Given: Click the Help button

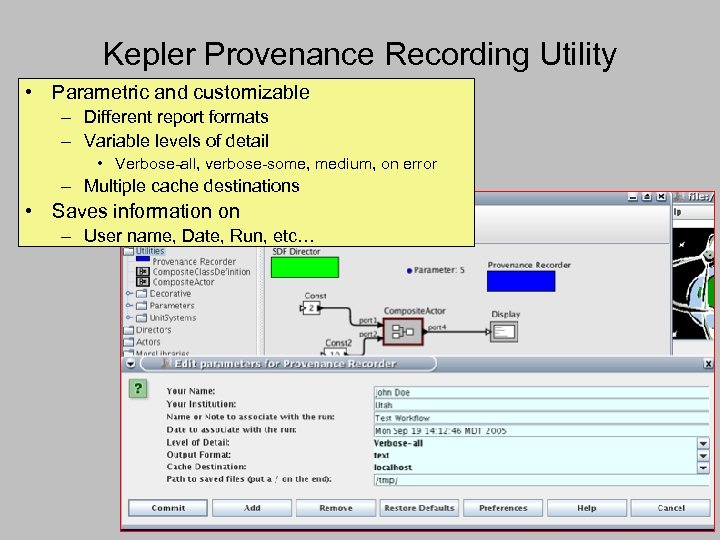Looking at the screenshot, I should pos(586,508).
